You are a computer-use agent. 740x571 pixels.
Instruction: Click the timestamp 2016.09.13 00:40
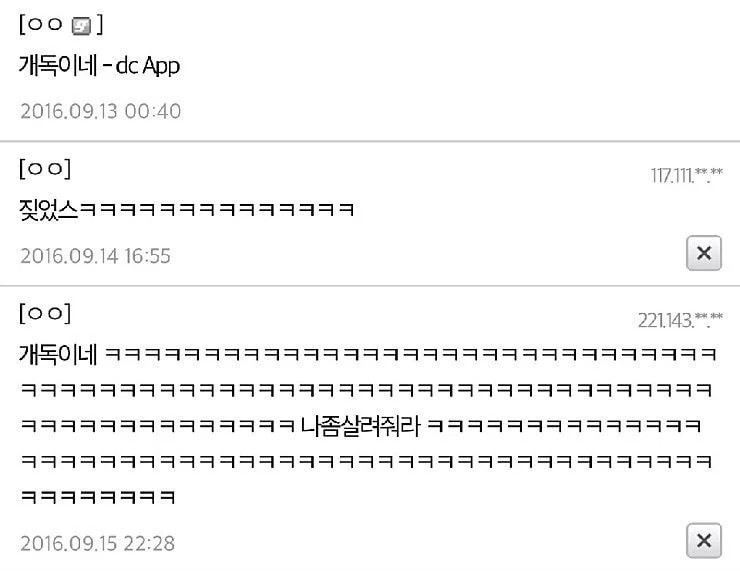point(101,111)
